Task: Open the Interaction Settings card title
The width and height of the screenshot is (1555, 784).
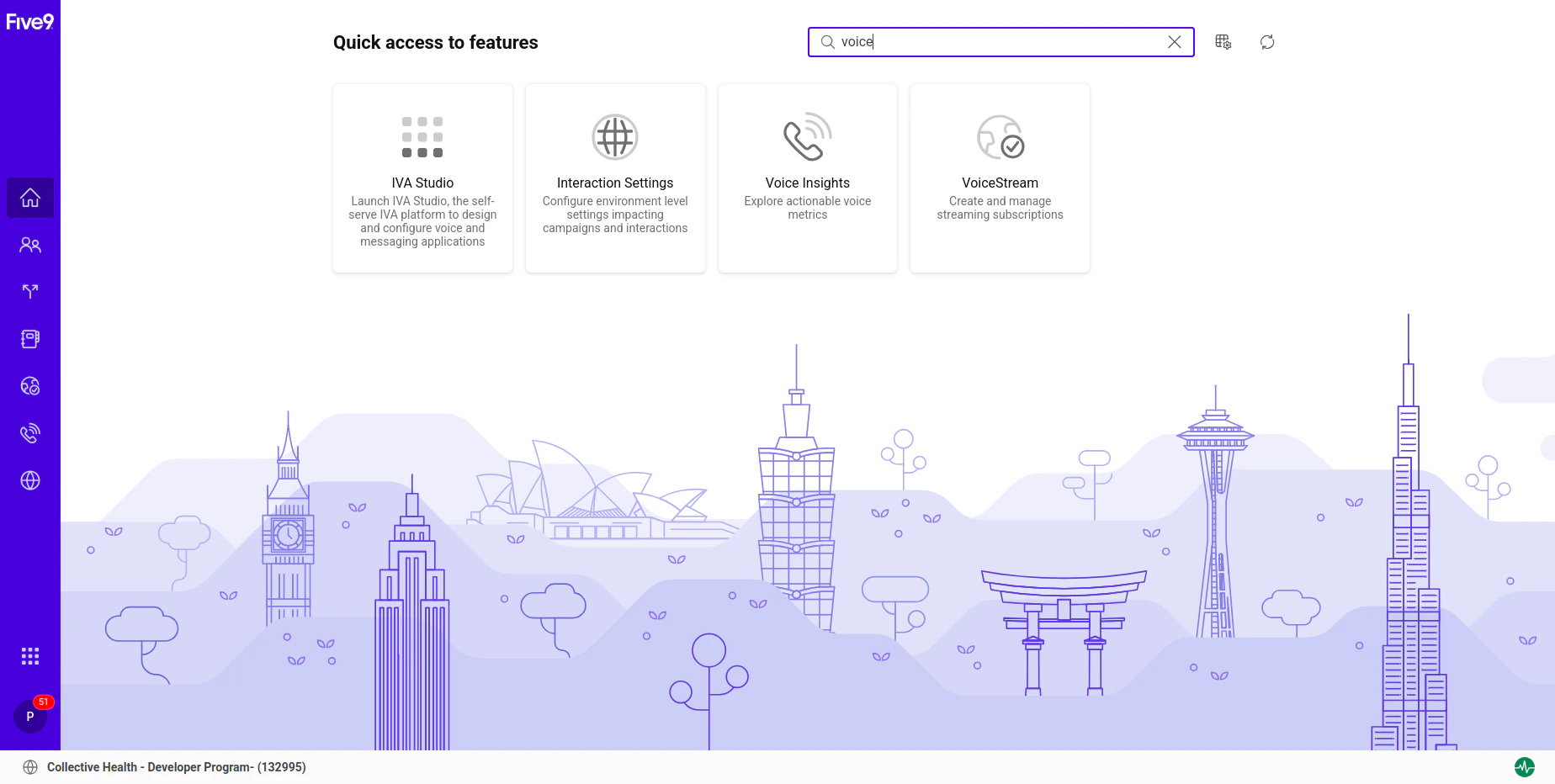Action: (615, 183)
